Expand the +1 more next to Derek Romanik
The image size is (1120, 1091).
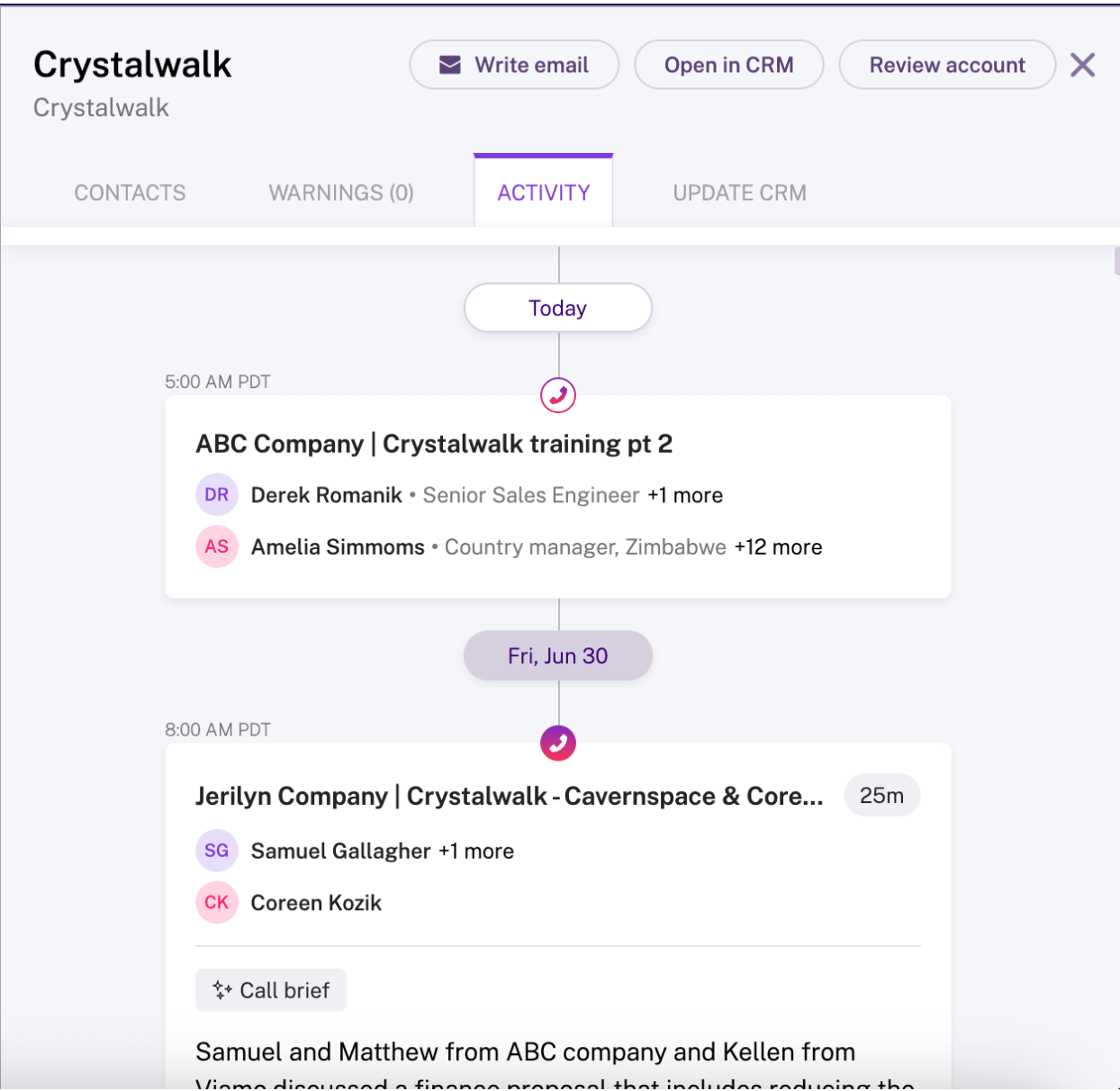pyautogui.click(x=685, y=495)
